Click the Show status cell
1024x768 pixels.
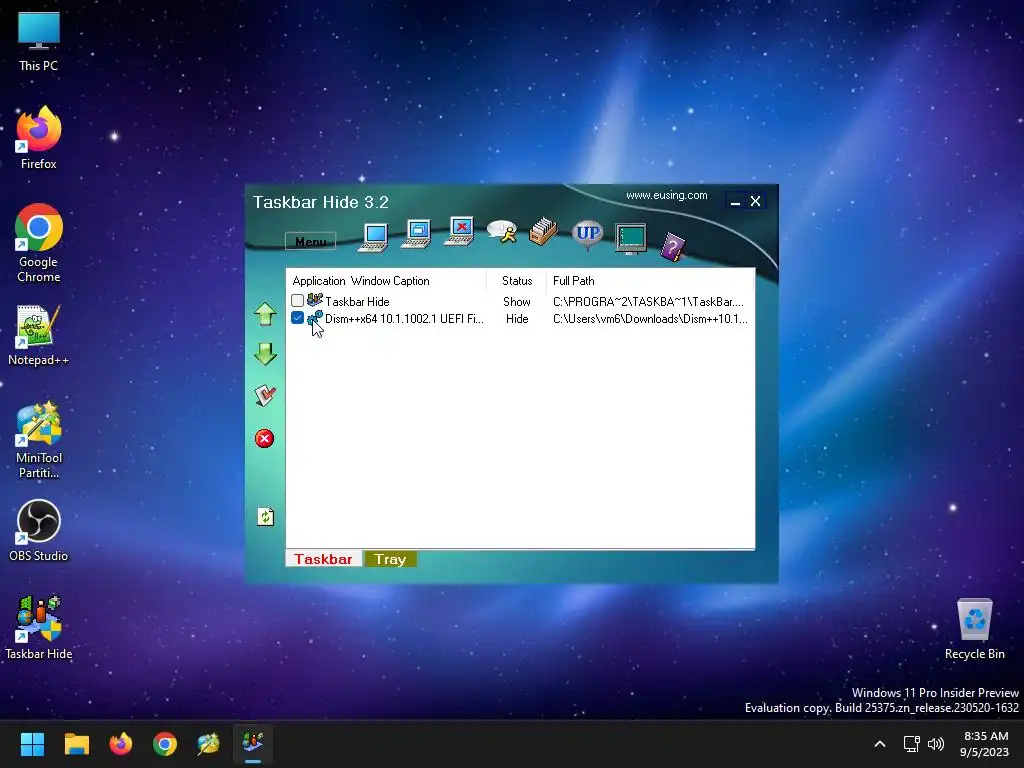click(x=517, y=302)
